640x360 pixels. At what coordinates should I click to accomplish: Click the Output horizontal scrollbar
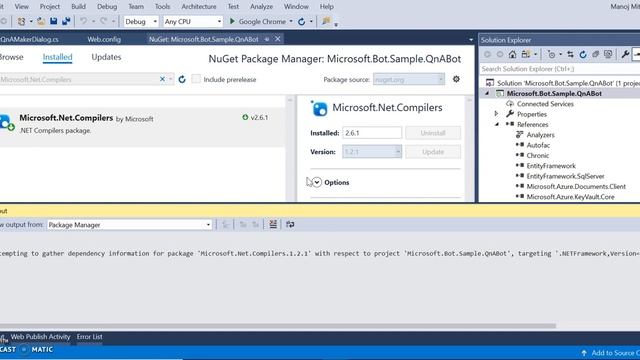point(278,326)
